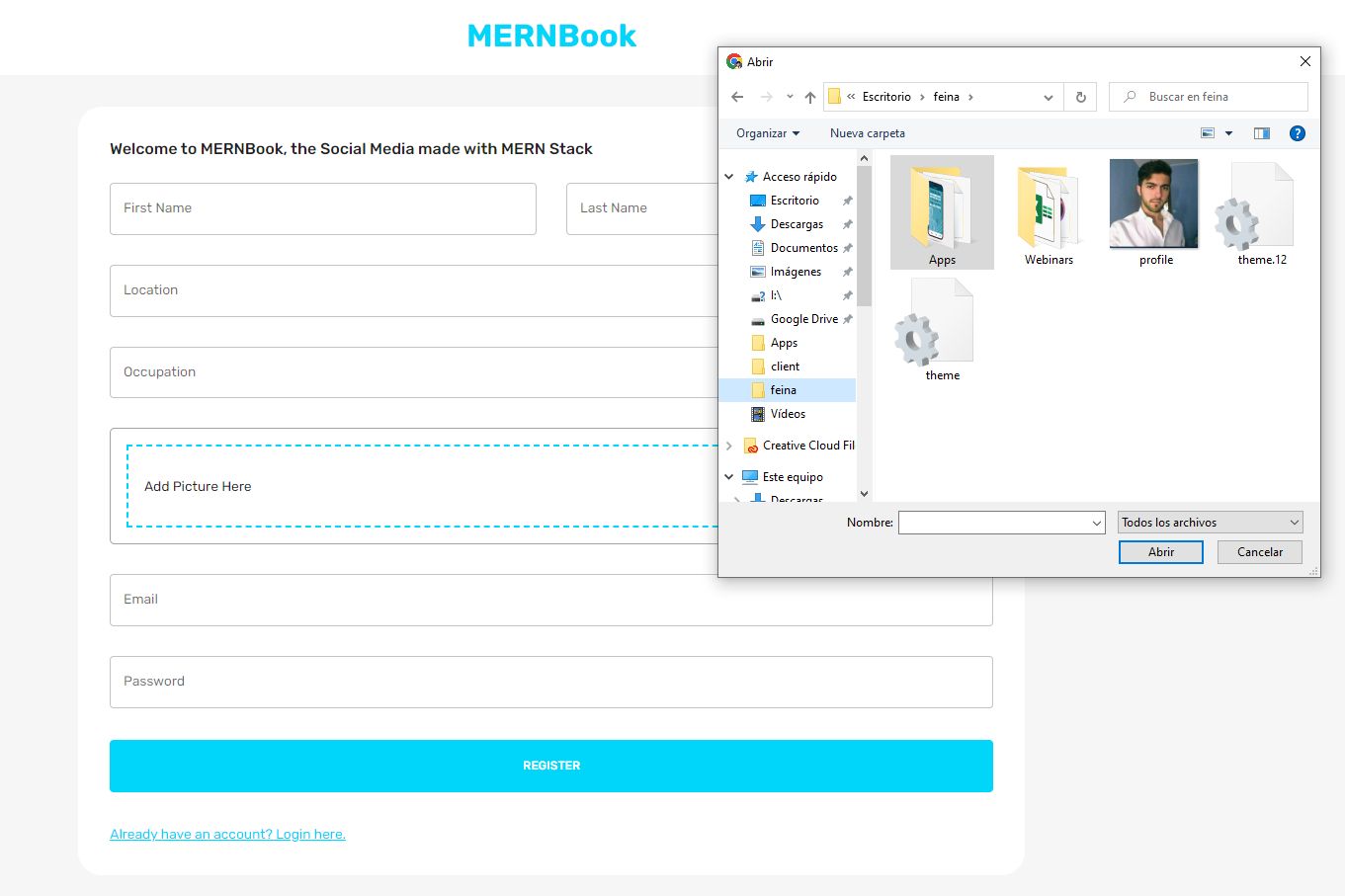Click the Nombre filename field
Viewport: 1345px width, 896px height.
[x=992, y=523]
